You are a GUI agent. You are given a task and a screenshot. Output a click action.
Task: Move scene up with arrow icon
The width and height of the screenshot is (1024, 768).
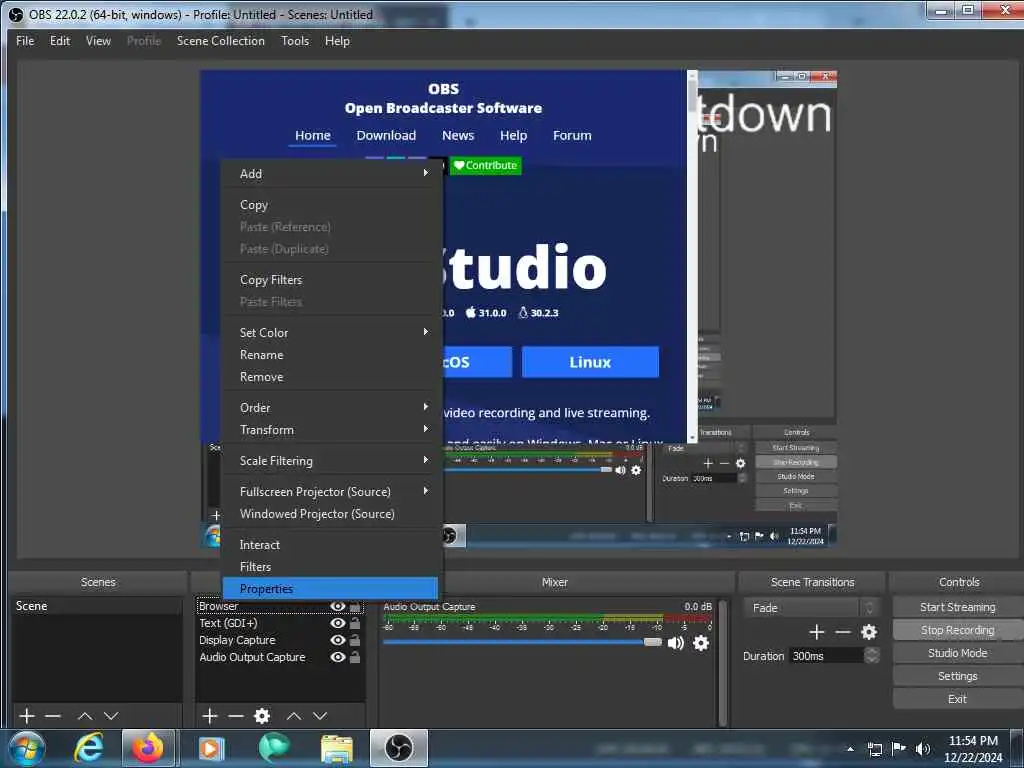tap(85, 716)
